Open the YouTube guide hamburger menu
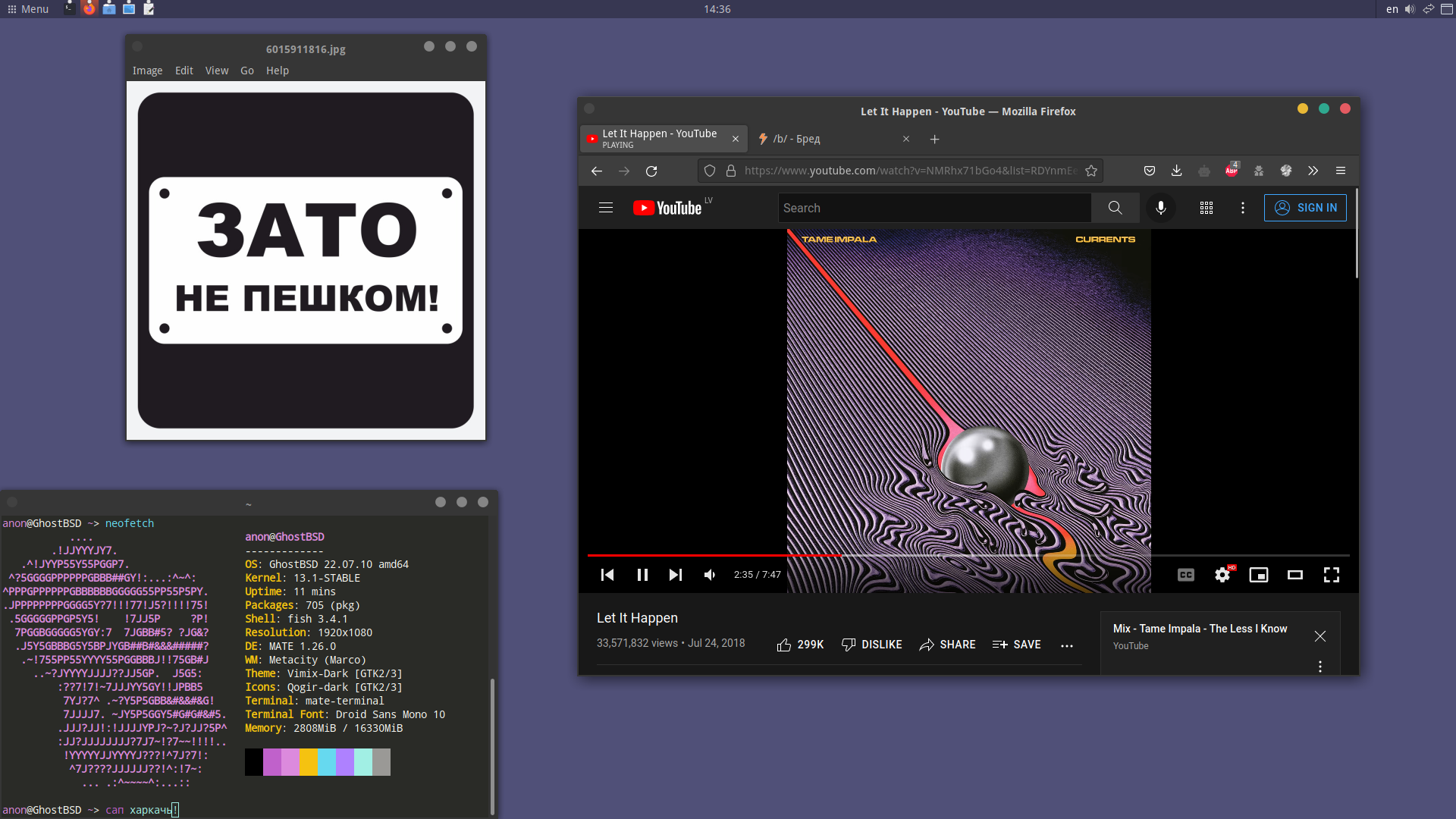The width and height of the screenshot is (1456, 819). click(606, 208)
